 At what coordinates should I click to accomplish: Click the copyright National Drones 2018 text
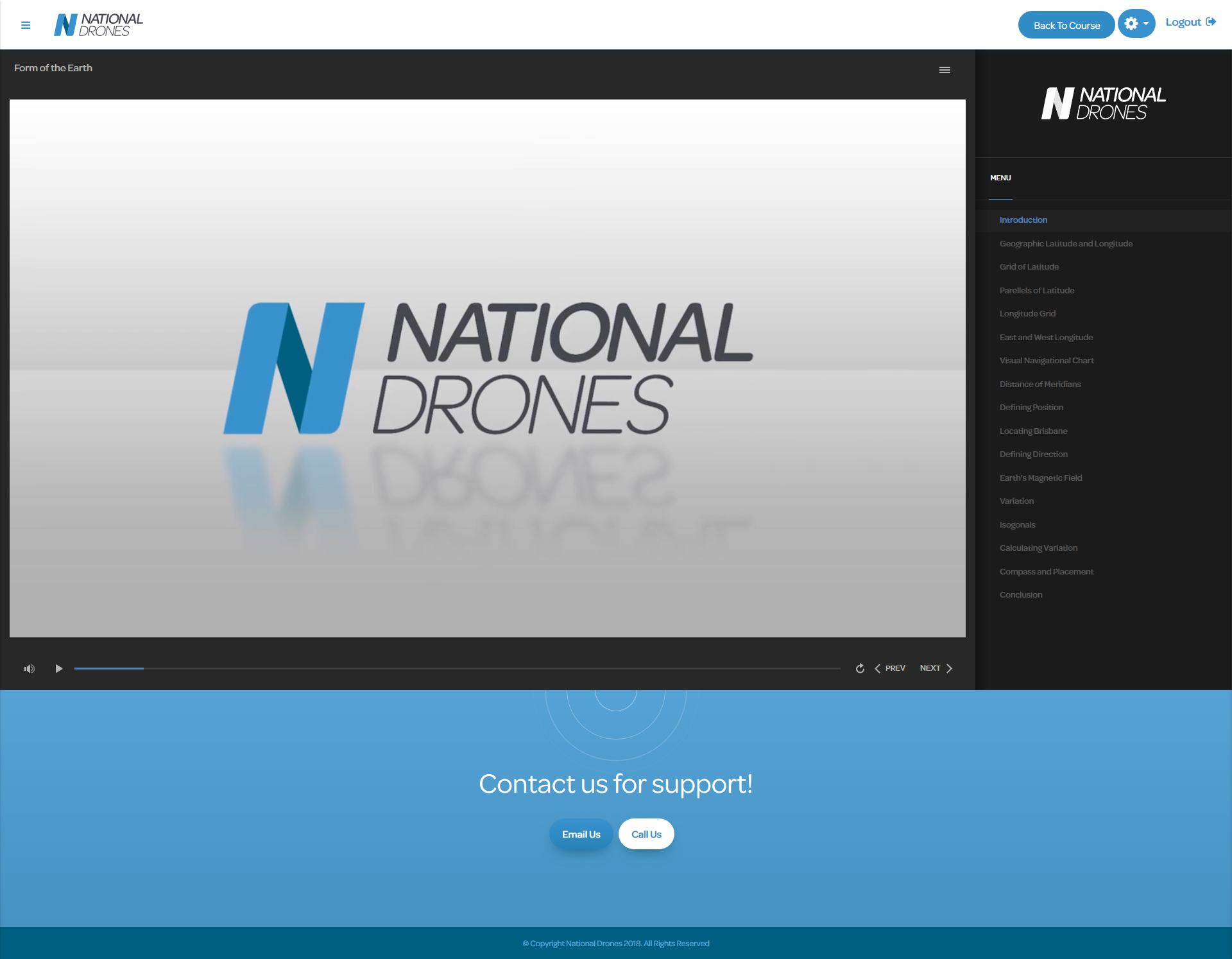pos(616,944)
